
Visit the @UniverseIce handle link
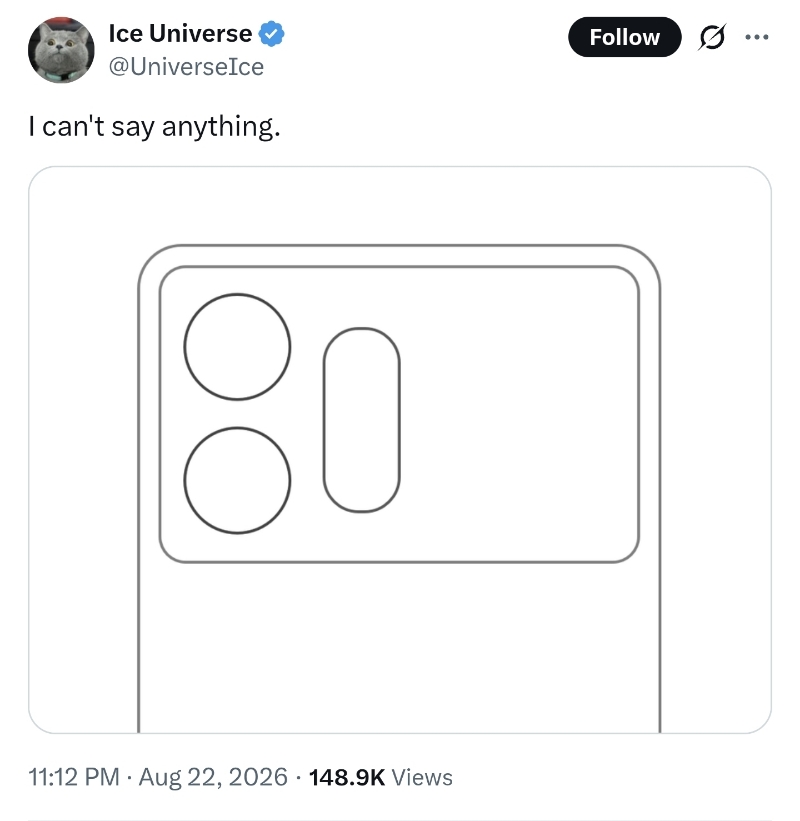[x=186, y=67]
